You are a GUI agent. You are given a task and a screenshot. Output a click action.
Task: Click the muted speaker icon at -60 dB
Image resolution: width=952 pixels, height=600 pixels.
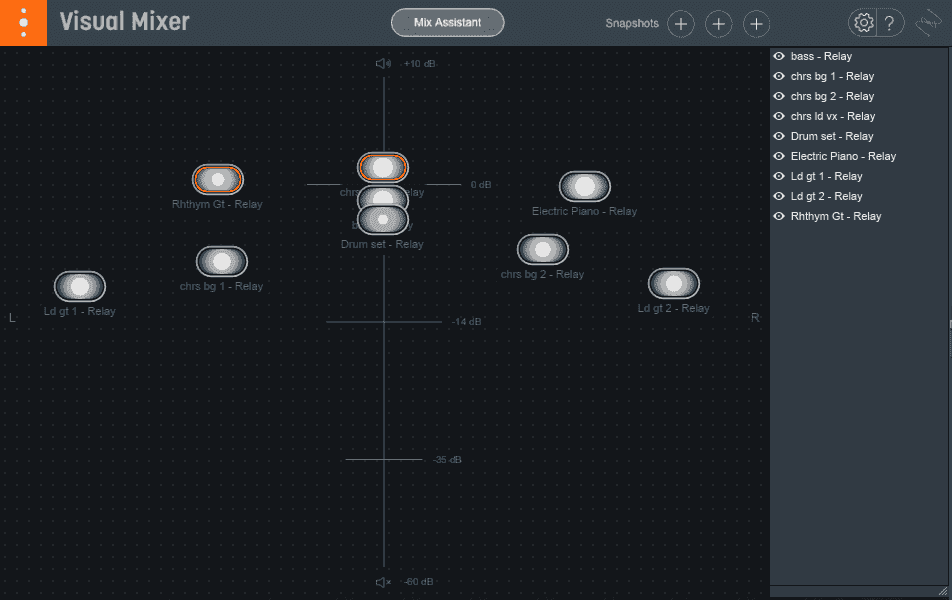pyautogui.click(x=383, y=582)
